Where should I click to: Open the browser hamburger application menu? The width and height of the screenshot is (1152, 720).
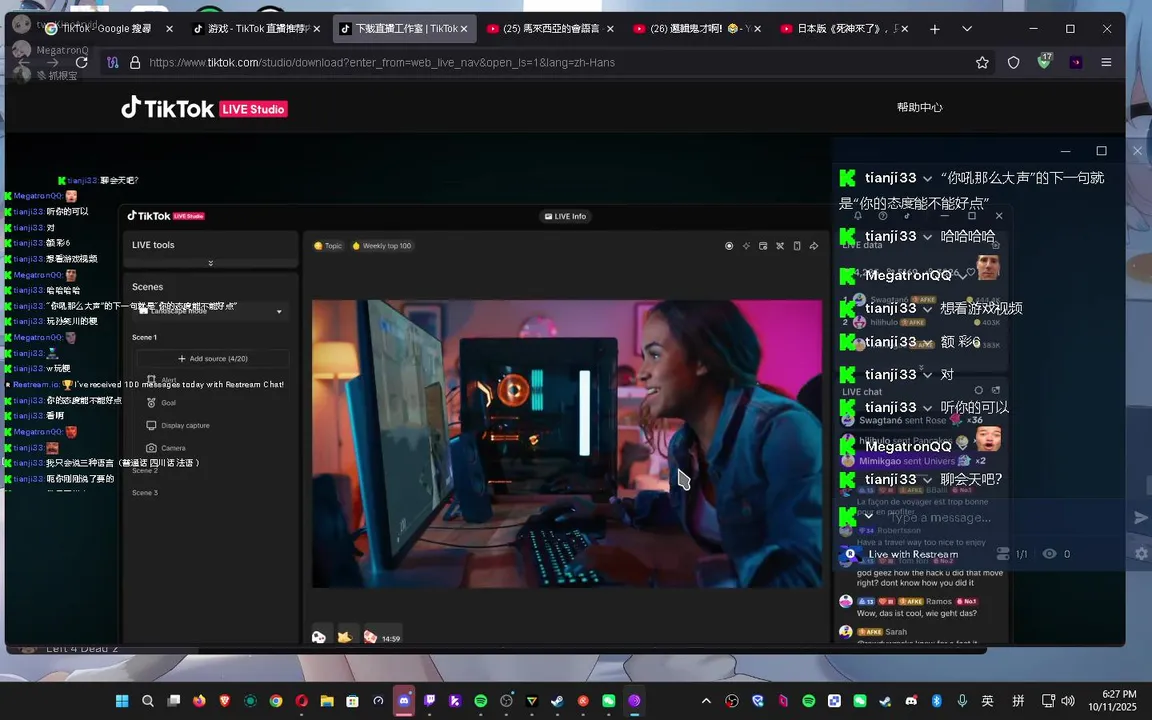point(1106,62)
